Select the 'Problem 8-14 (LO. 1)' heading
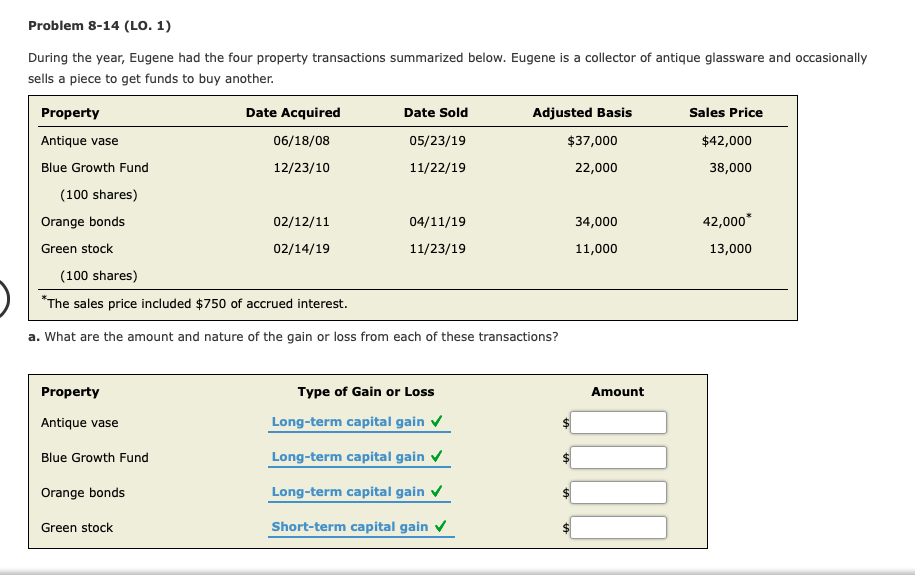Viewport: 915px width, 580px height. coord(99,26)
